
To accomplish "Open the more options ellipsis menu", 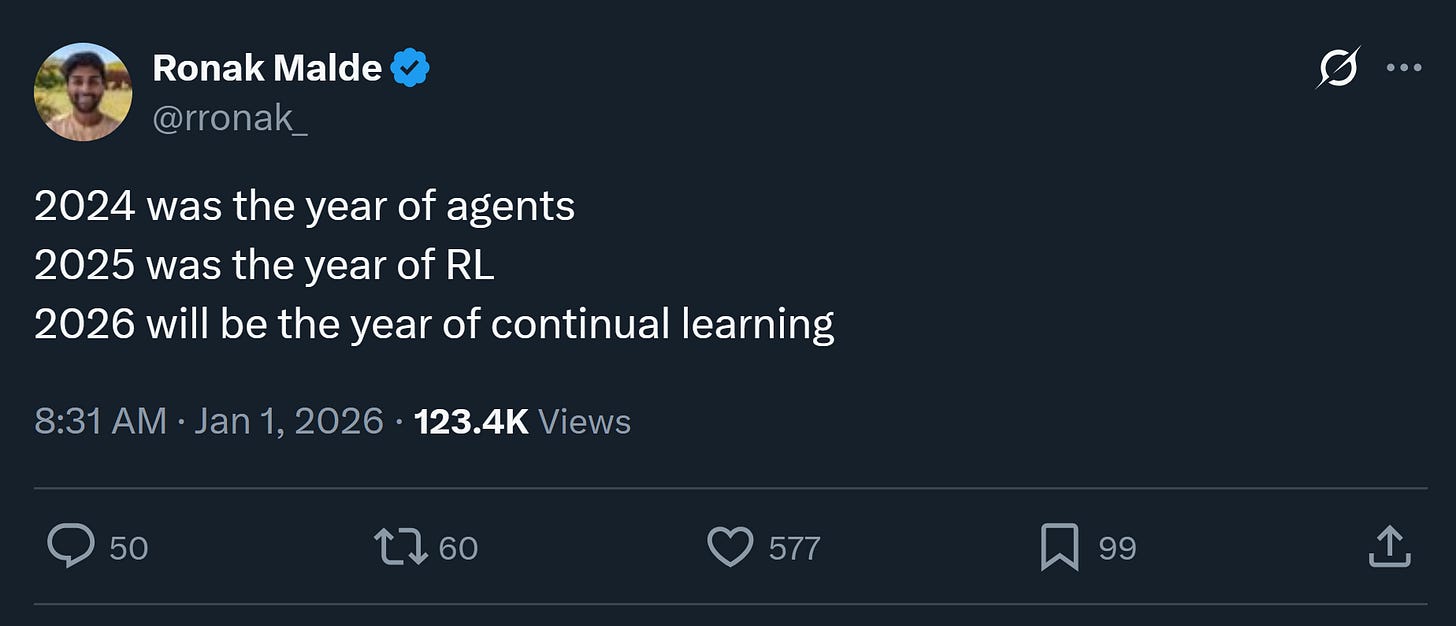I will [1406, 66].
